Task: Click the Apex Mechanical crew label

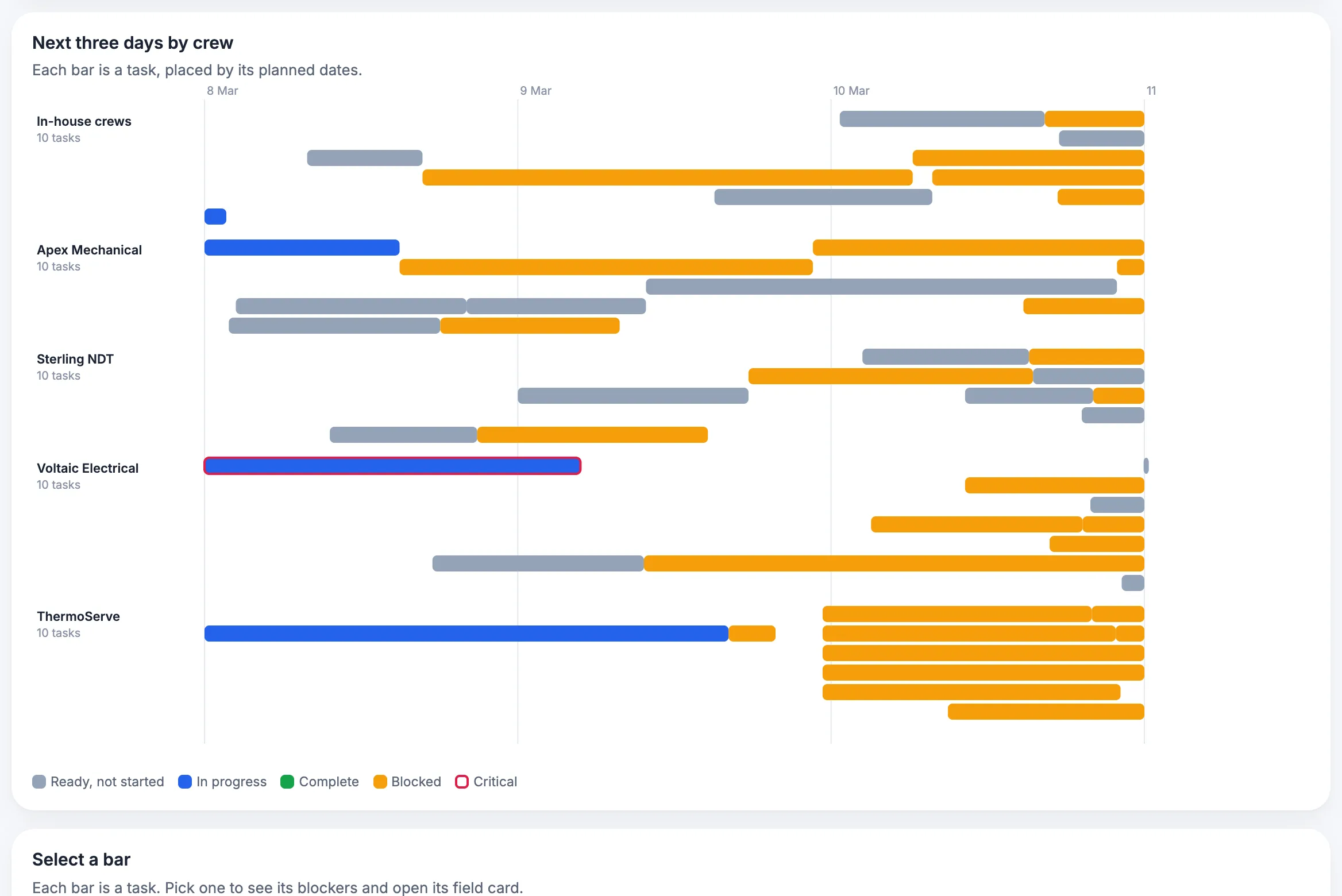Action: (89, 250)
